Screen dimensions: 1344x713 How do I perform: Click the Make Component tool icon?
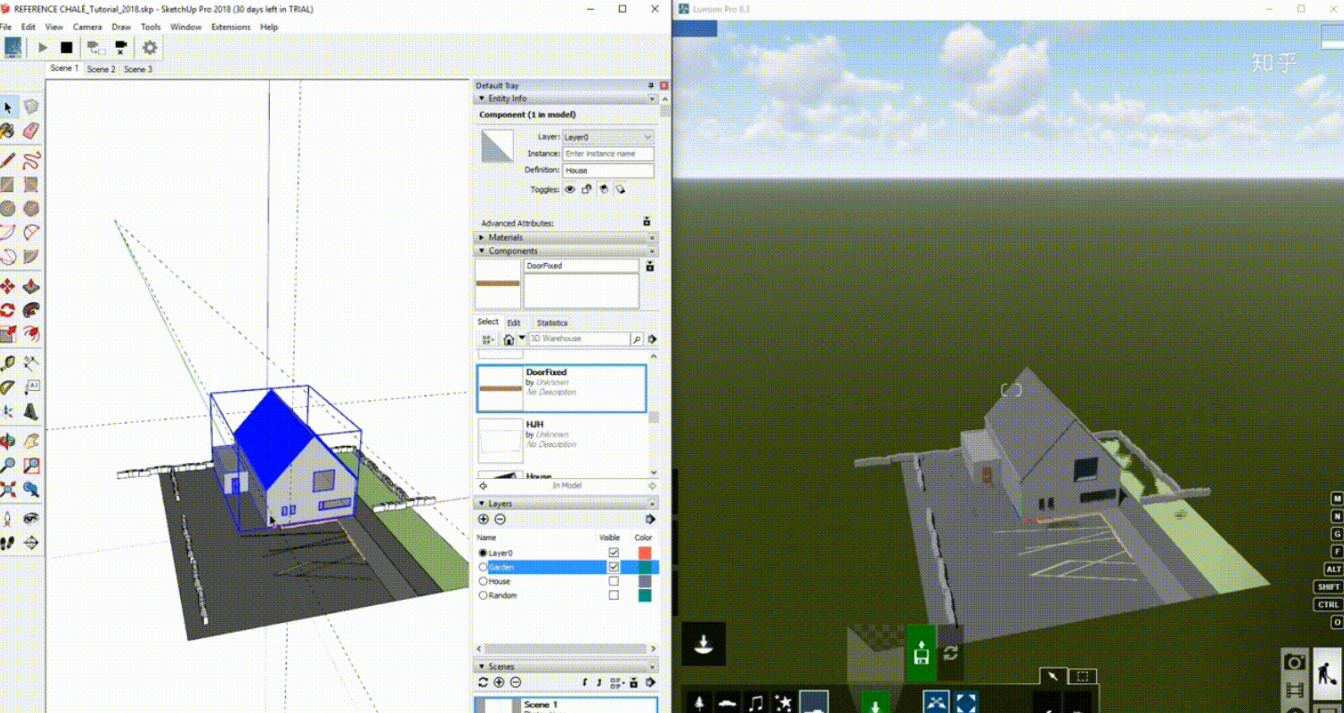[31, 107]
